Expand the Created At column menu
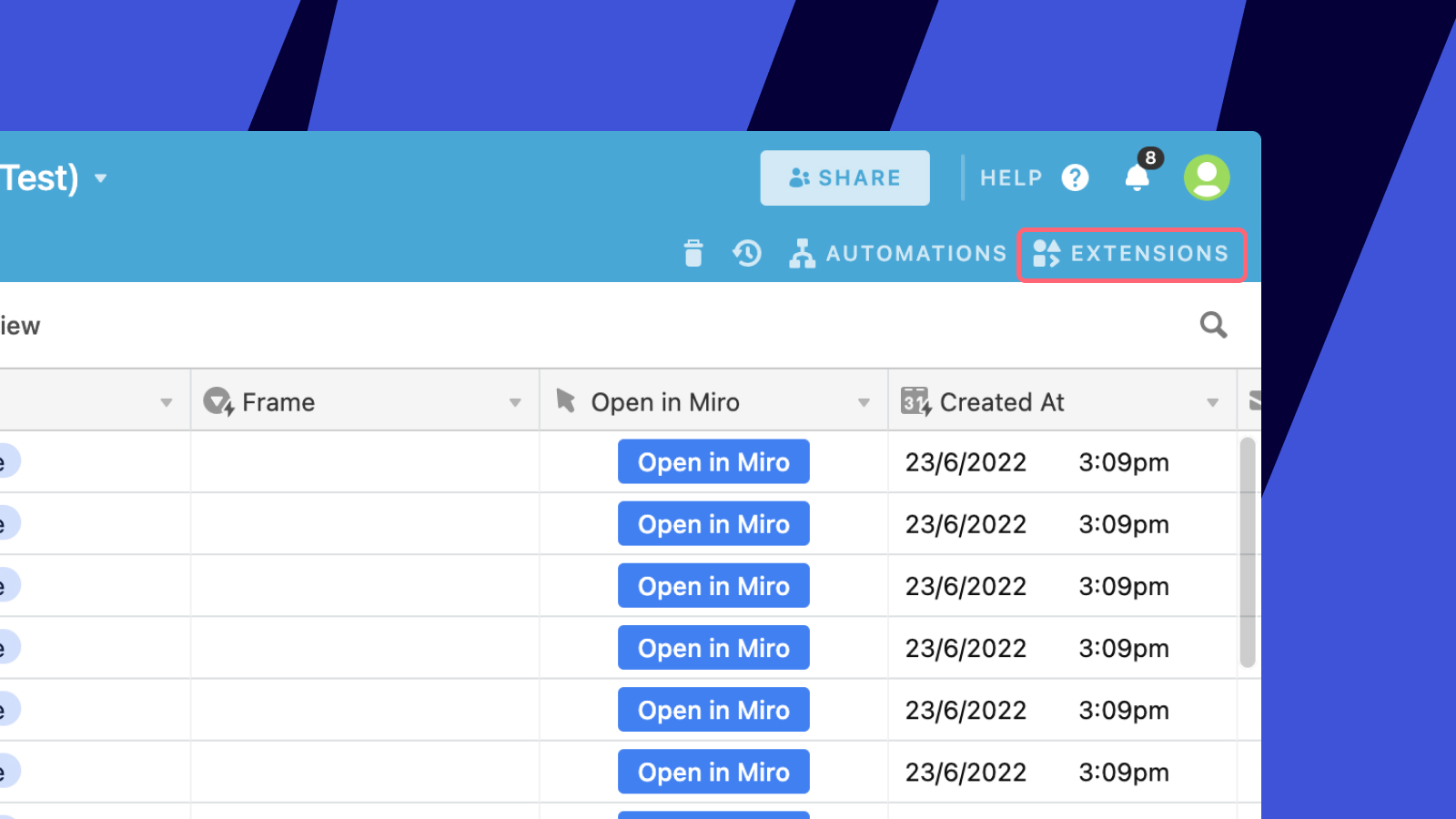The width and height of the screenshot is (1456, 819). pos(1213,400)
